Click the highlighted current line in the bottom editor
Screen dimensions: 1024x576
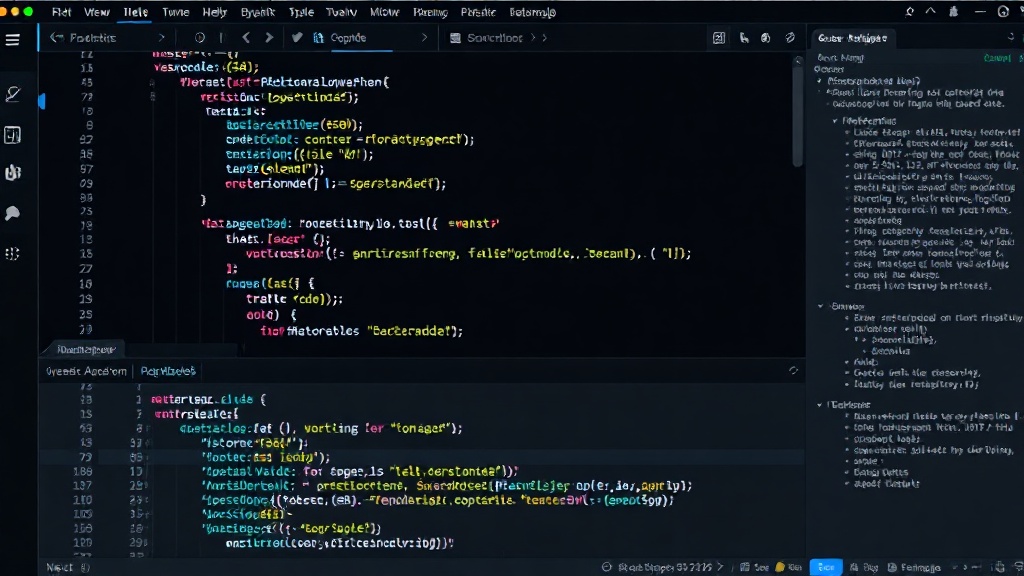(421, 457)
